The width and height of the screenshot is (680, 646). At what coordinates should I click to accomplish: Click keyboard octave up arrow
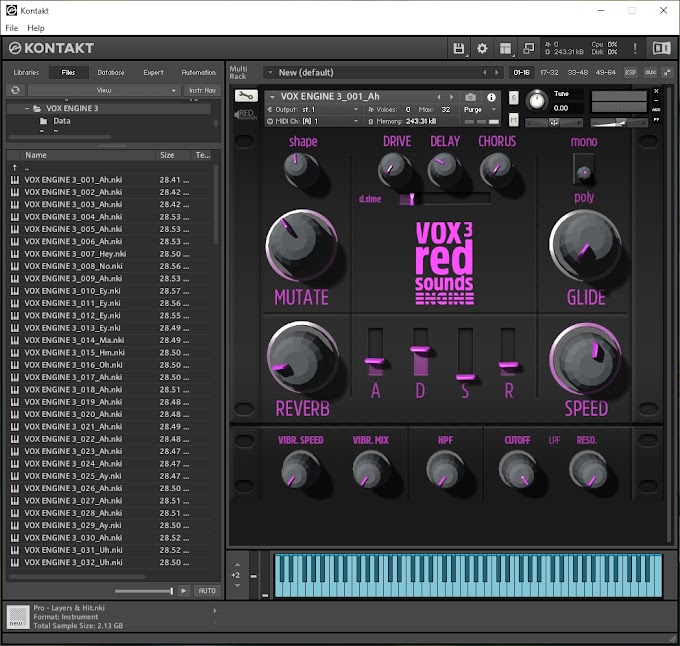tap(237, 564)
